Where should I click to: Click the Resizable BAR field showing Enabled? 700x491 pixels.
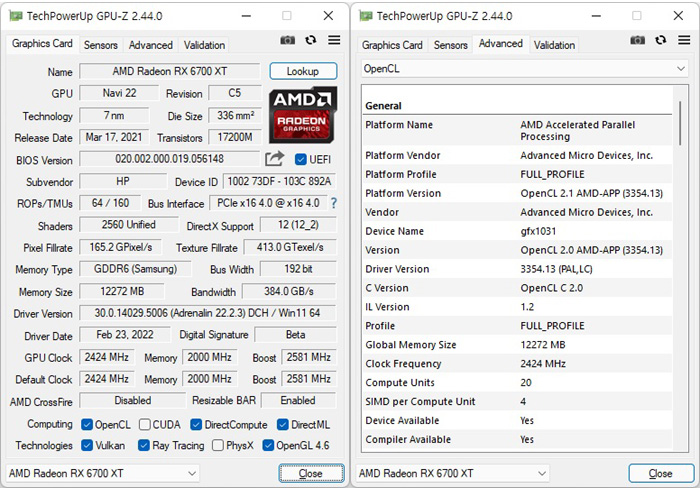(x=298, y=400)
